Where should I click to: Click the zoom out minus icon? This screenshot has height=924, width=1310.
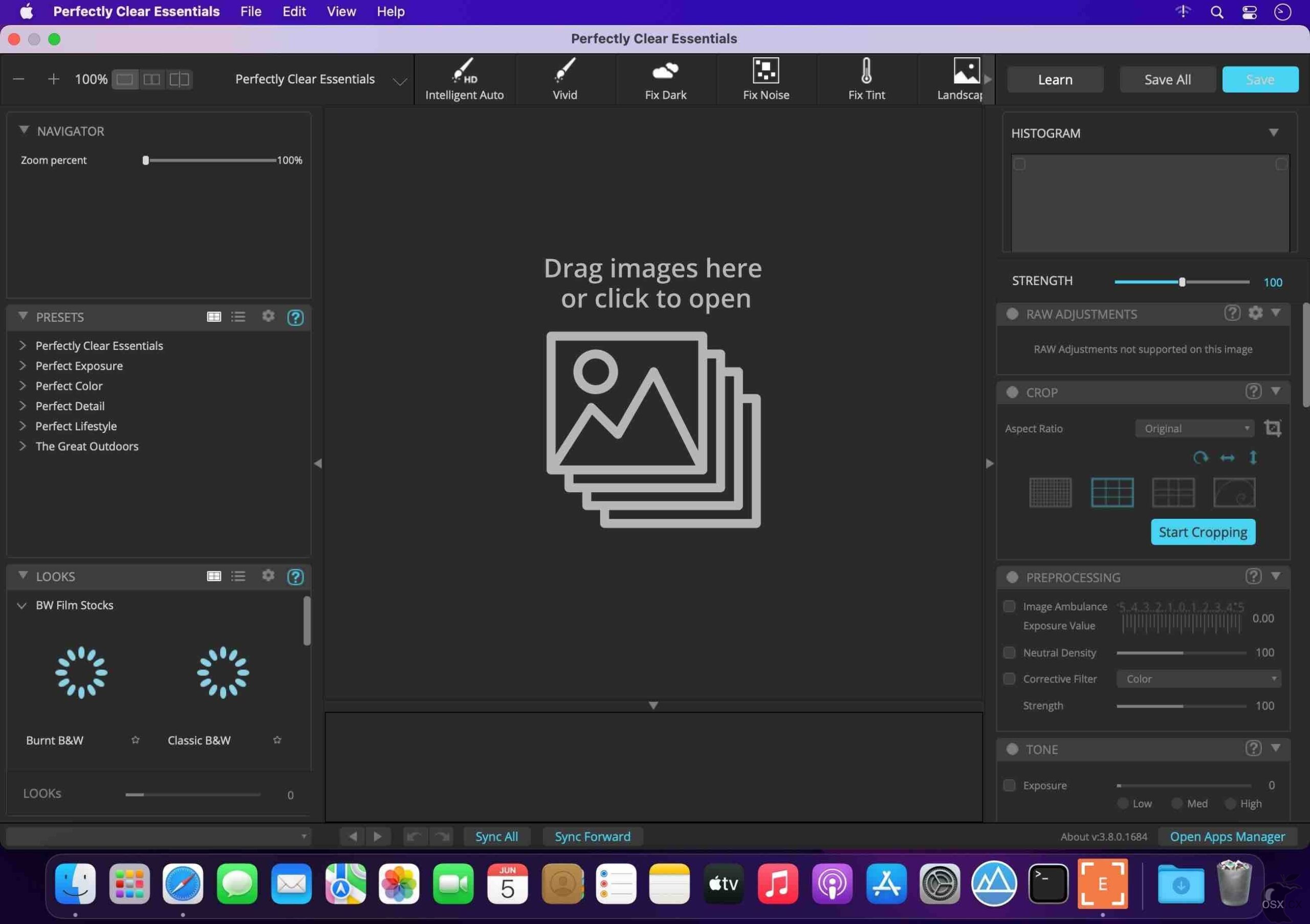point(18,79)
